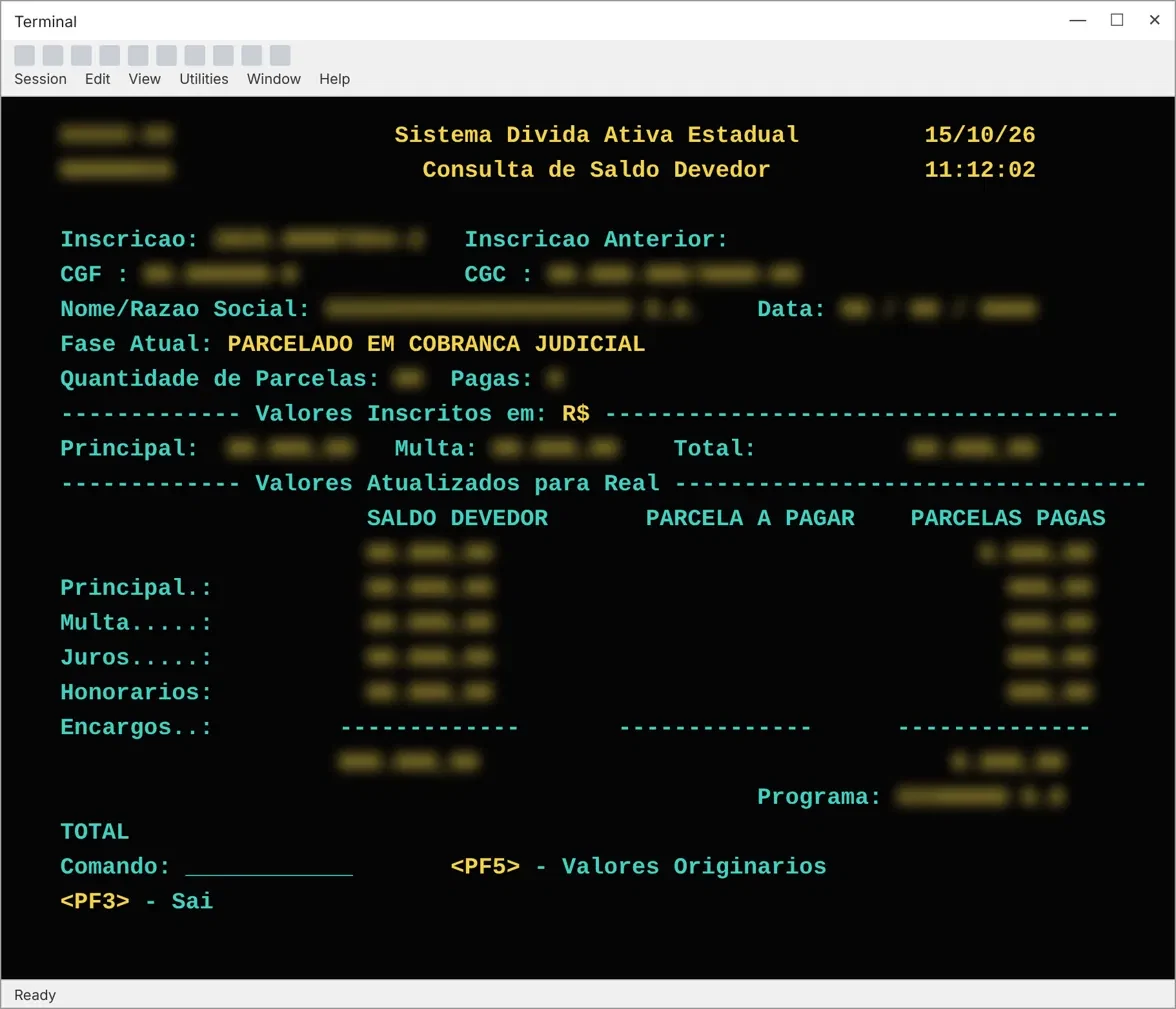Screen dimensions: 1176x1009
Task: Click the <PF3> key label
Action: click(x=94, y=901)
